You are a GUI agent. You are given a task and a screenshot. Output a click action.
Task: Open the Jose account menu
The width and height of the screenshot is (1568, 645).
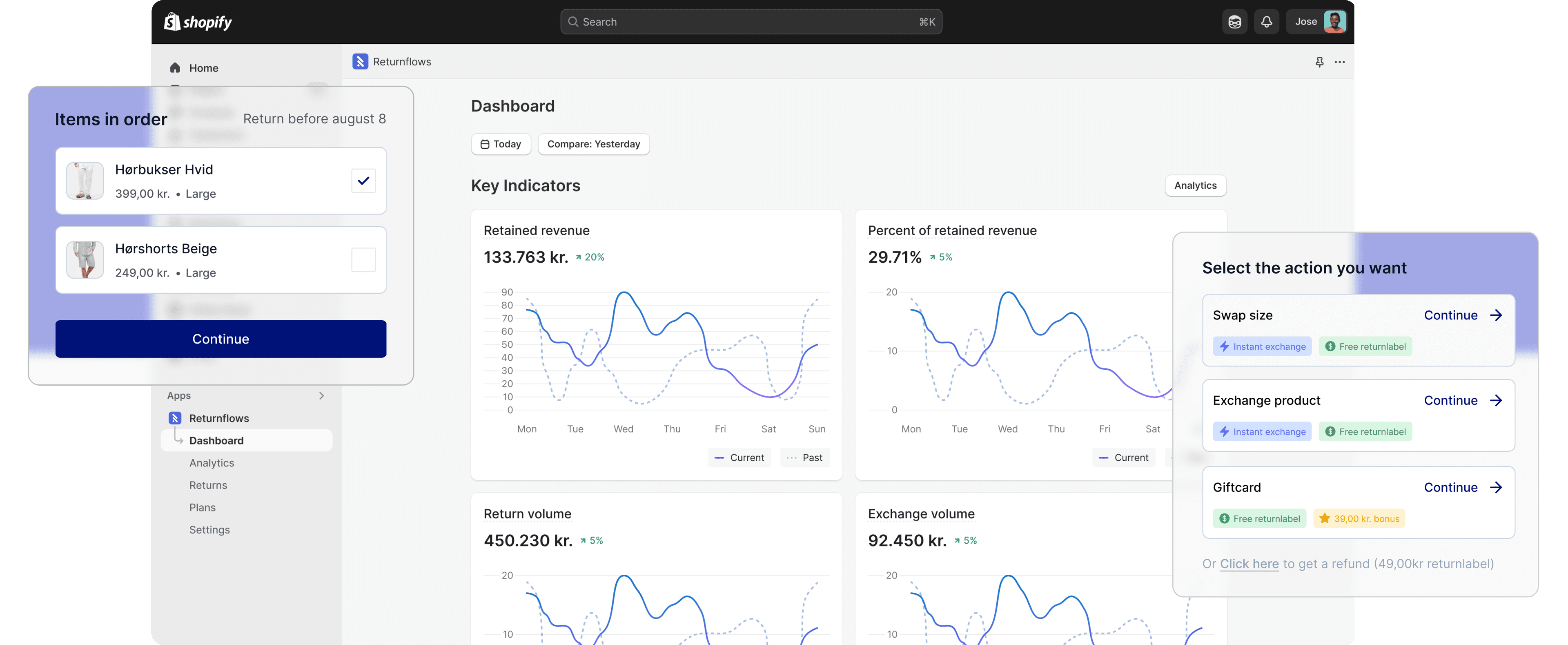(1316, 22)
